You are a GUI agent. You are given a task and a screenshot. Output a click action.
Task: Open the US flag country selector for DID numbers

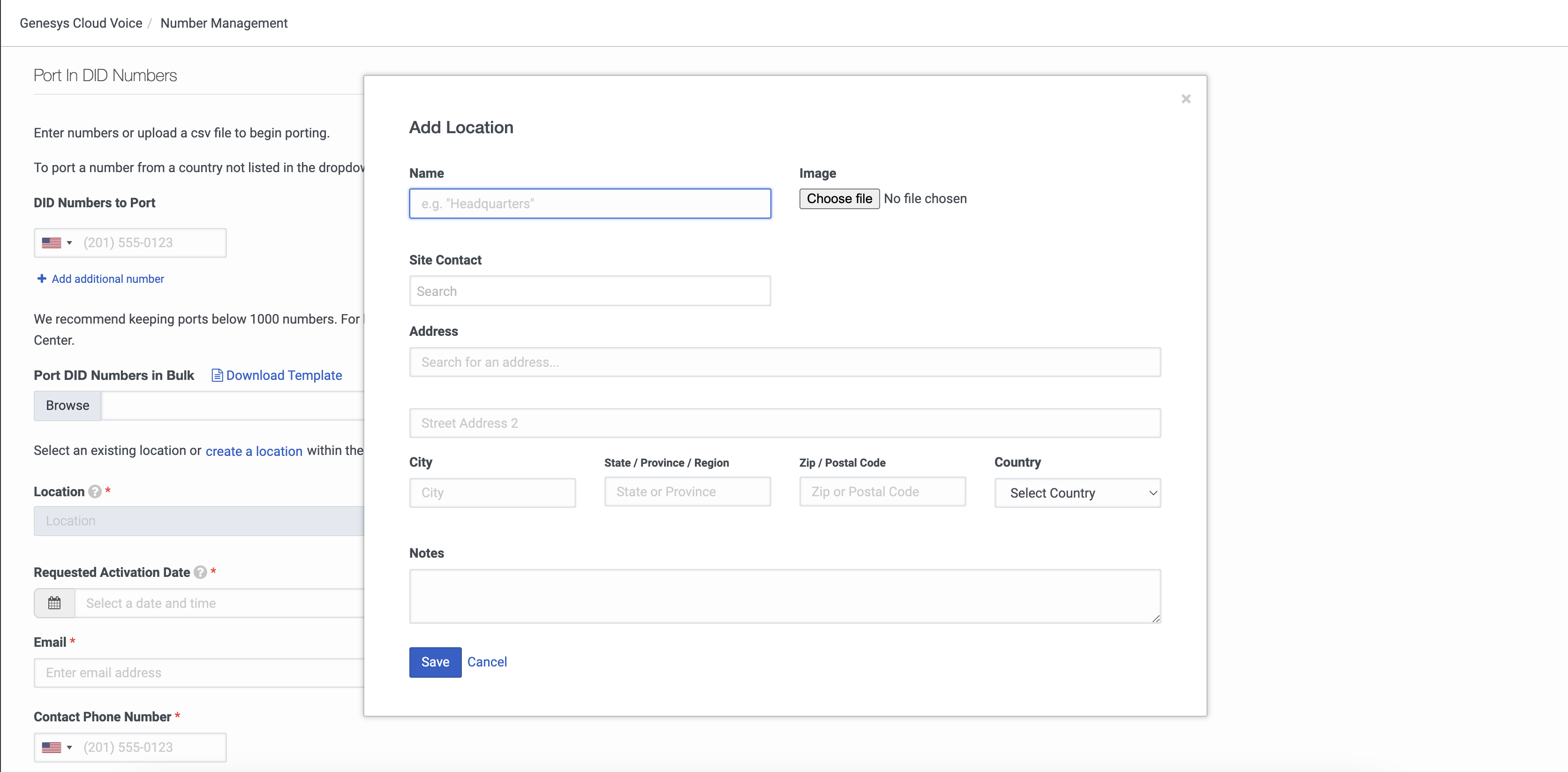point(57,243)
